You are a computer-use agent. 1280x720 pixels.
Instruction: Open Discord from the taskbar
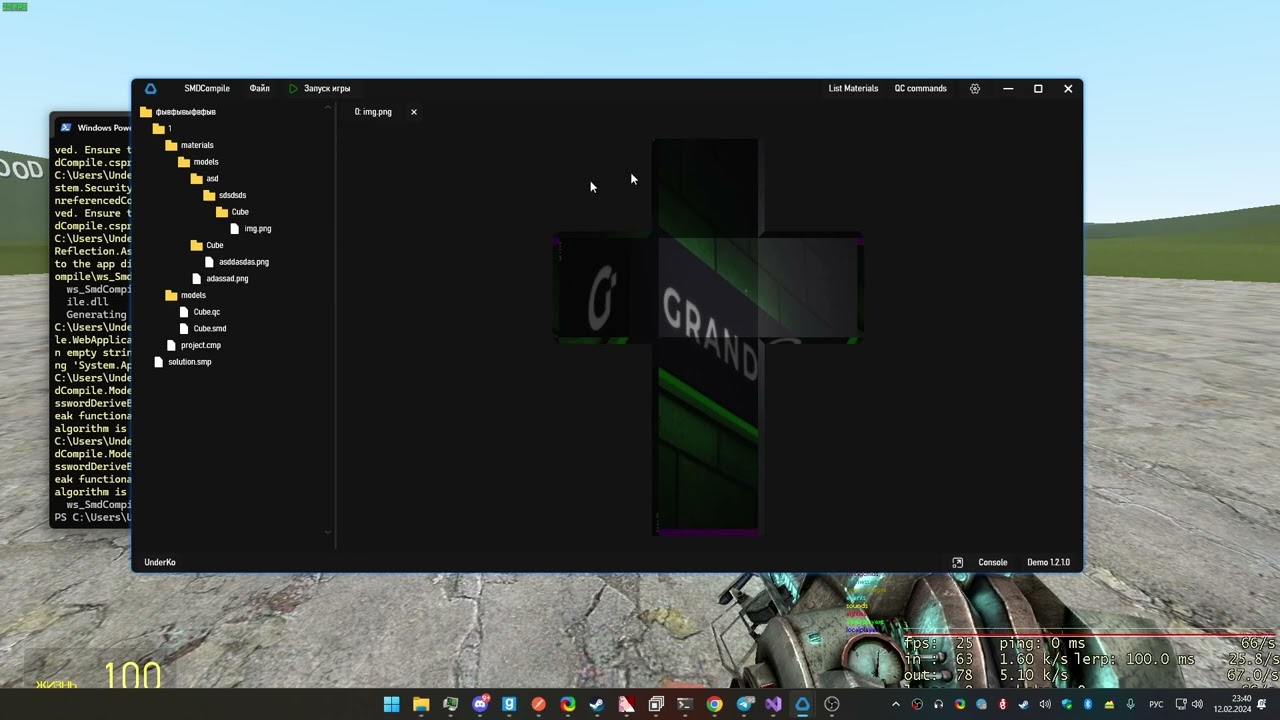[x=480, y=704]
